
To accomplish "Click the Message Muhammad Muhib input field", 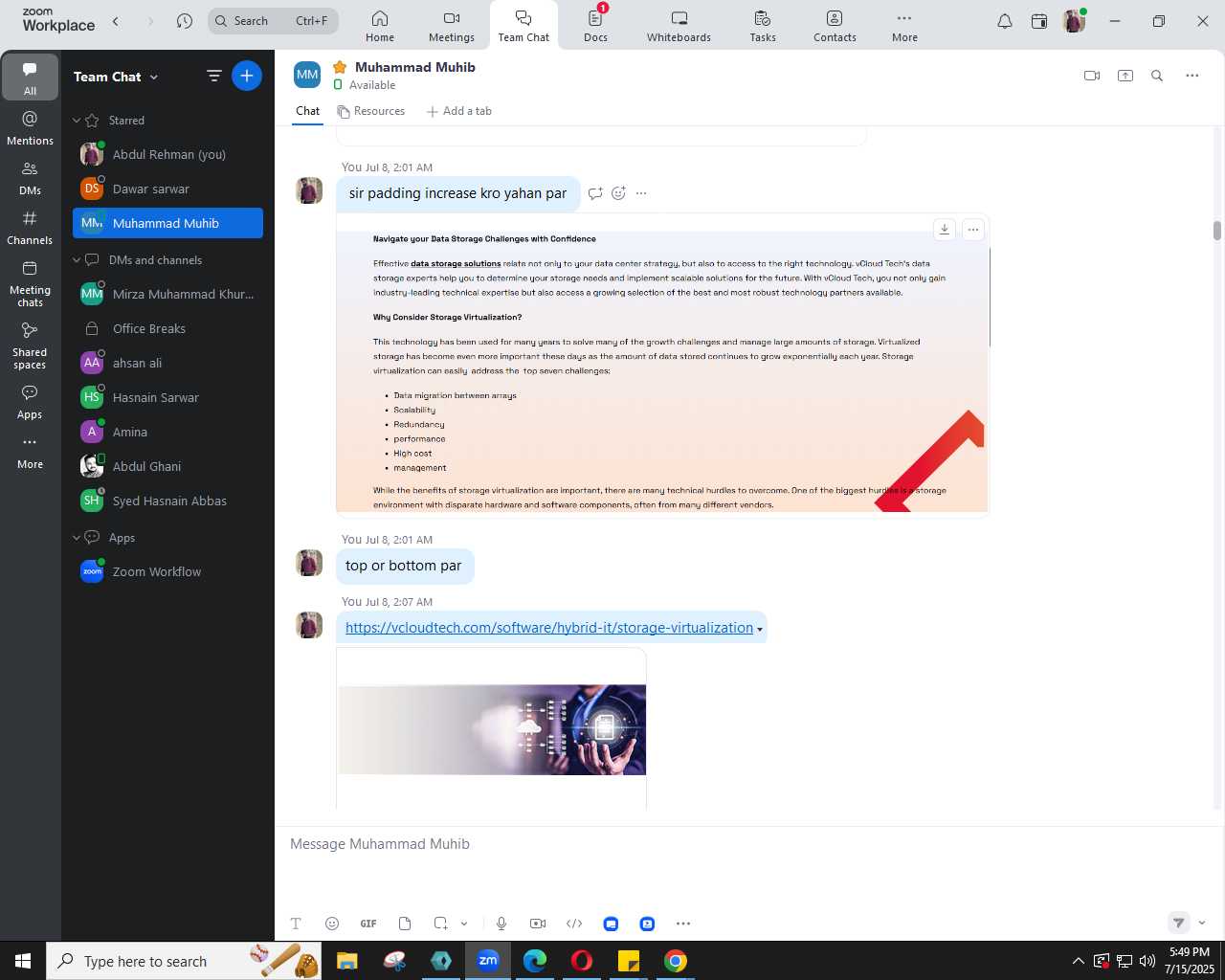I will coord(746,844).
